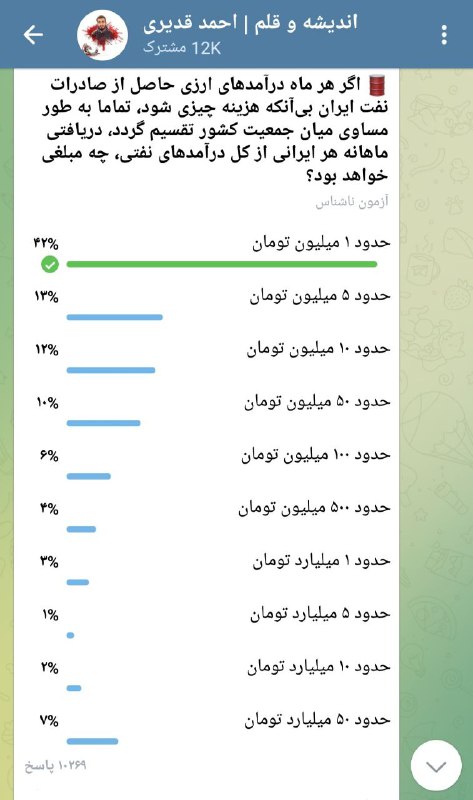Click the oil barrel emoji in question

point(377,85)
